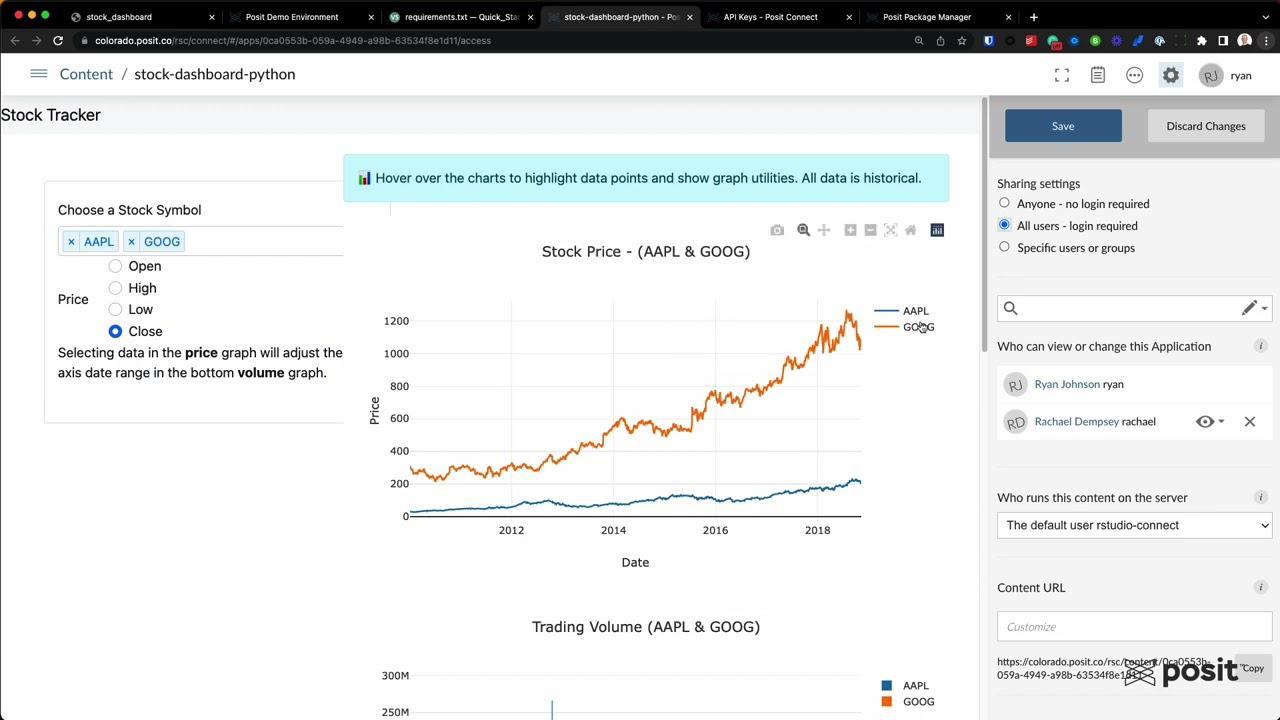Select the Zoom tool in chart toolbar
1280x720 pixels.
click(x=803, y=230)
